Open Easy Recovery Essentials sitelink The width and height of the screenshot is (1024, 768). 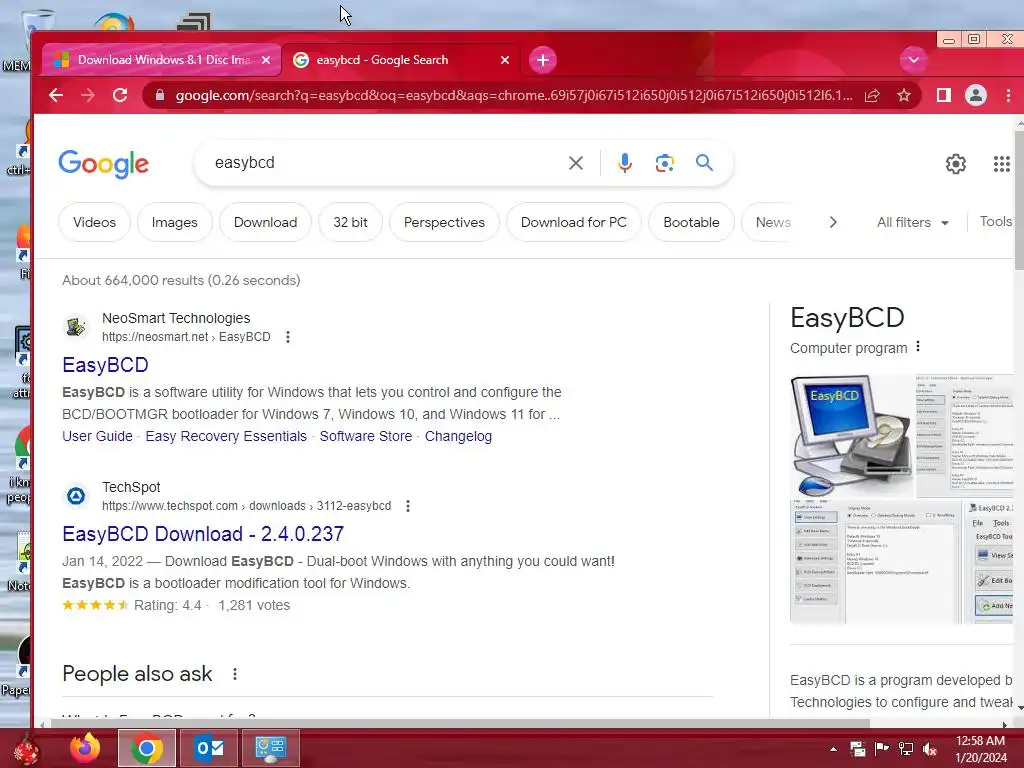click(x=226, y=436)
